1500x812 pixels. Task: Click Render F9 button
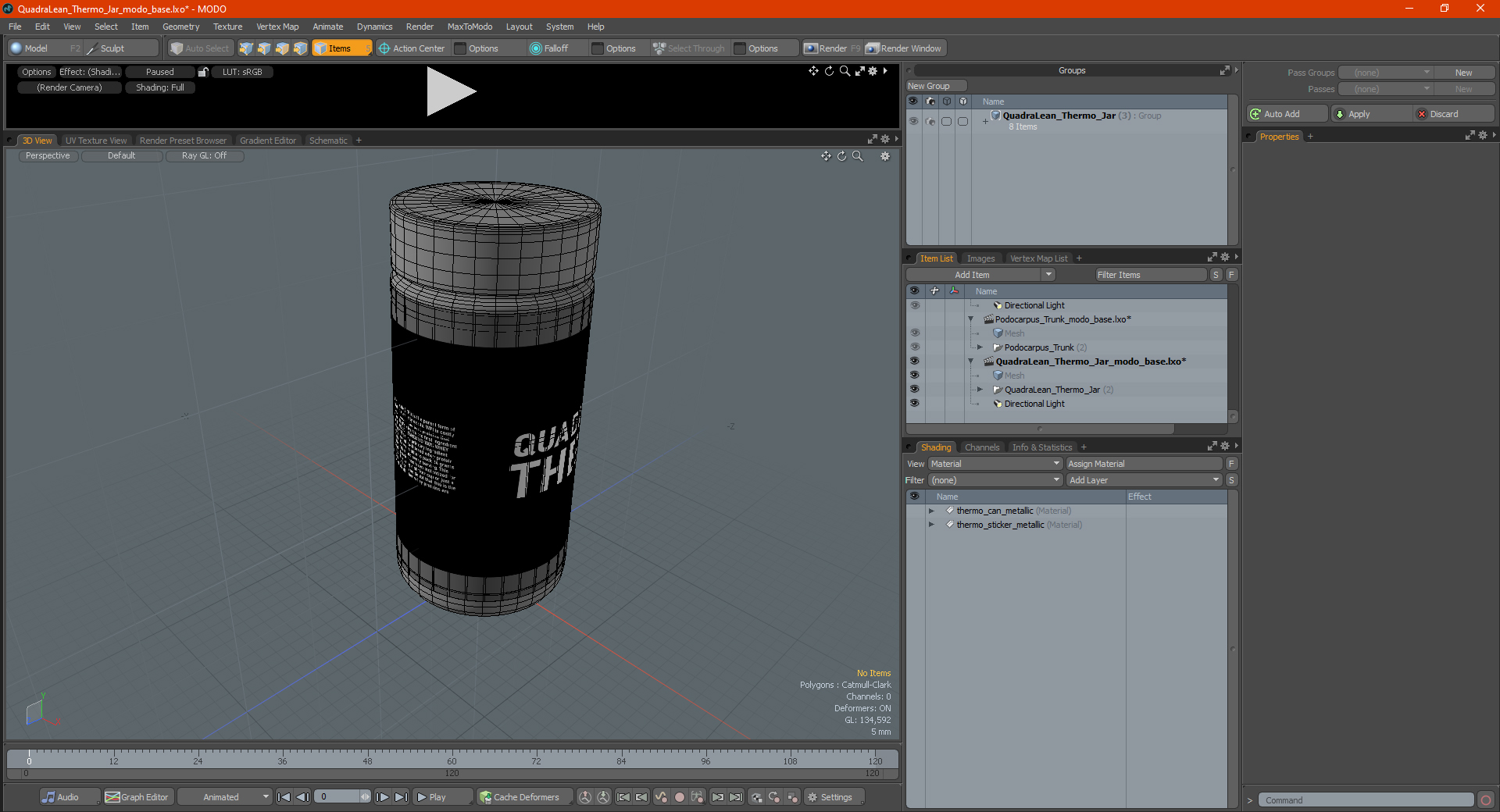pos(832,48)
